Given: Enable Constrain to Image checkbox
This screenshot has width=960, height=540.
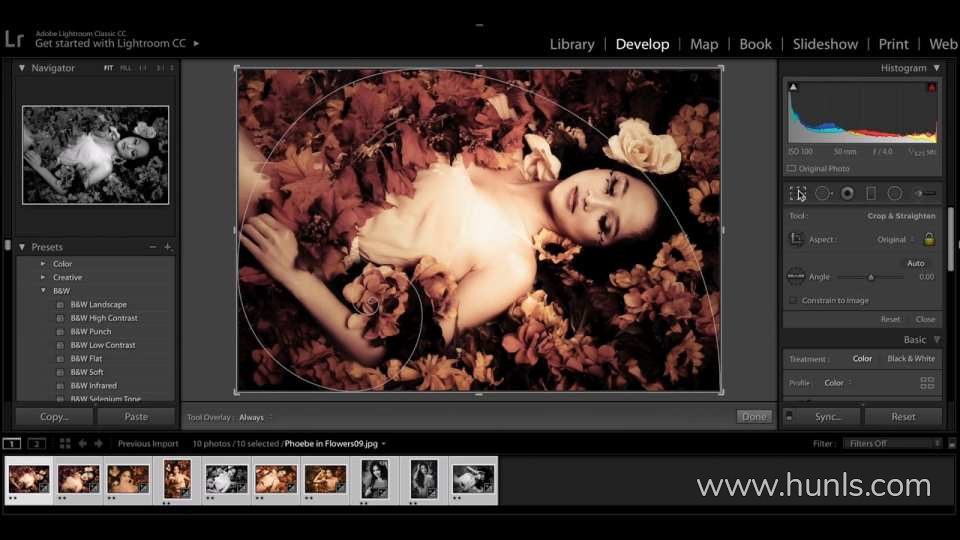Looking at the screenshot, I should pyautogui.click(x=794, y=300).
